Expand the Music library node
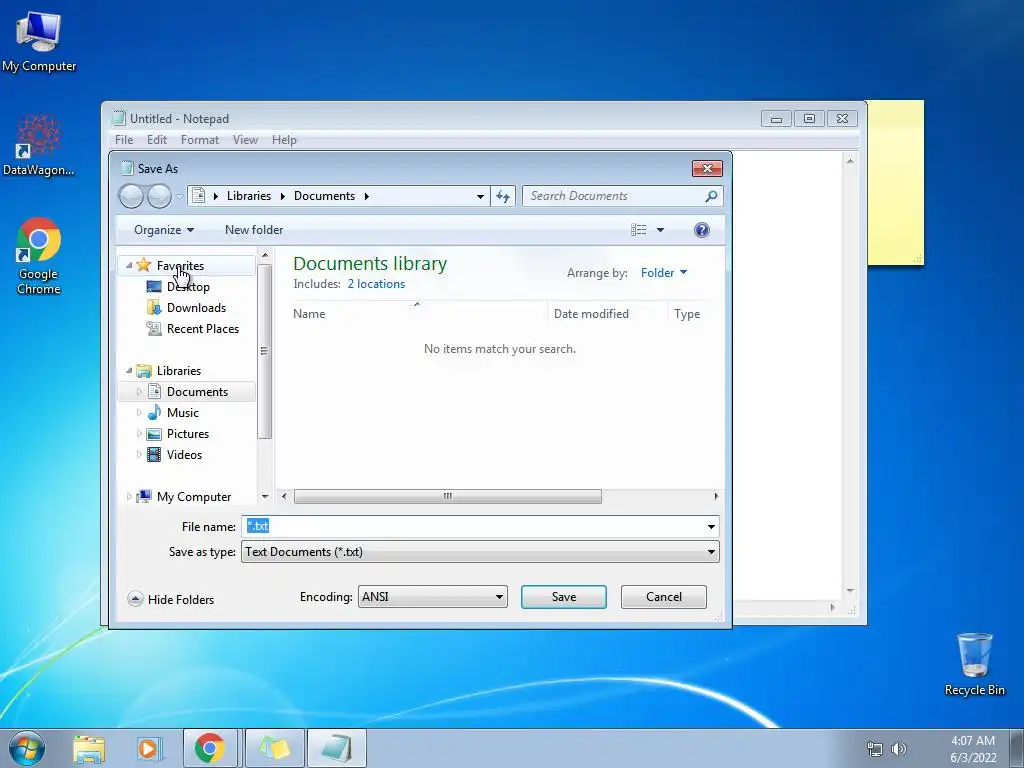Viewport: 1024px width, 768px height. (138, 413)
